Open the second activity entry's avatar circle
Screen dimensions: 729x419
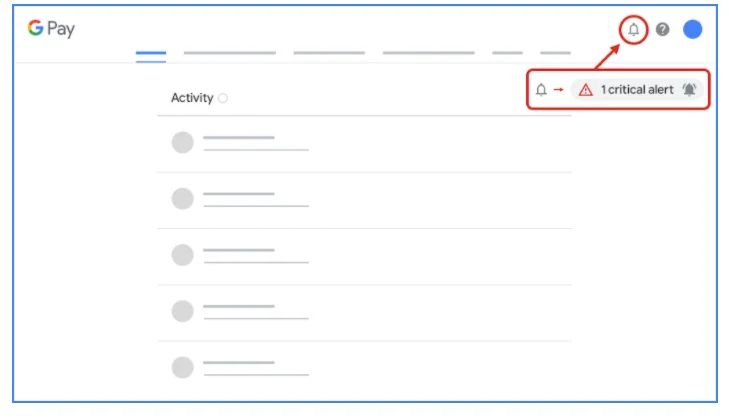(x=182, y=199)
